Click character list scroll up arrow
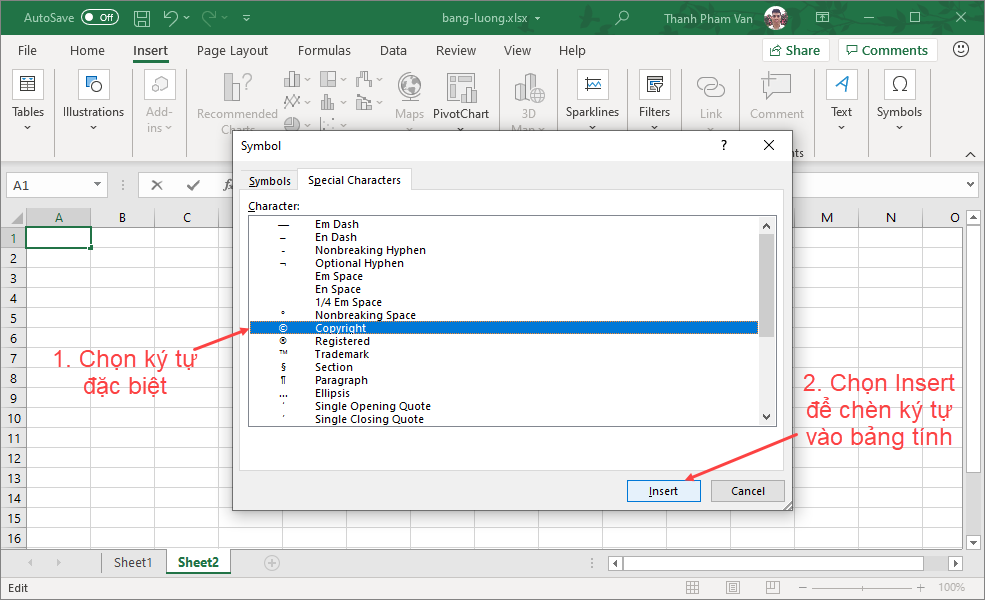Viewport: 985px width, 600px height. coord(766,226)
